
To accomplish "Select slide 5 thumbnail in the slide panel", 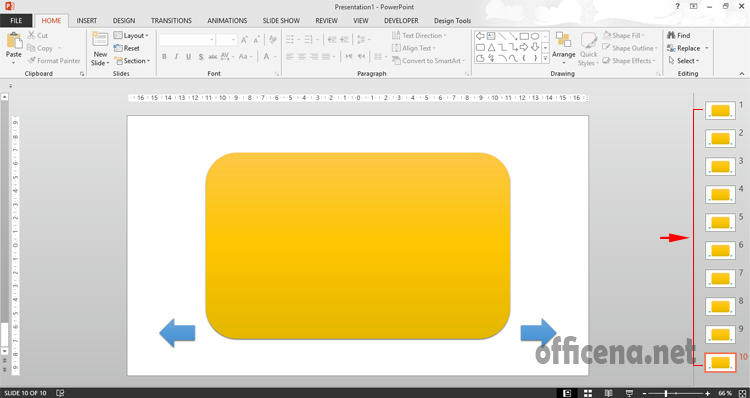I will [x=720, y=222].
